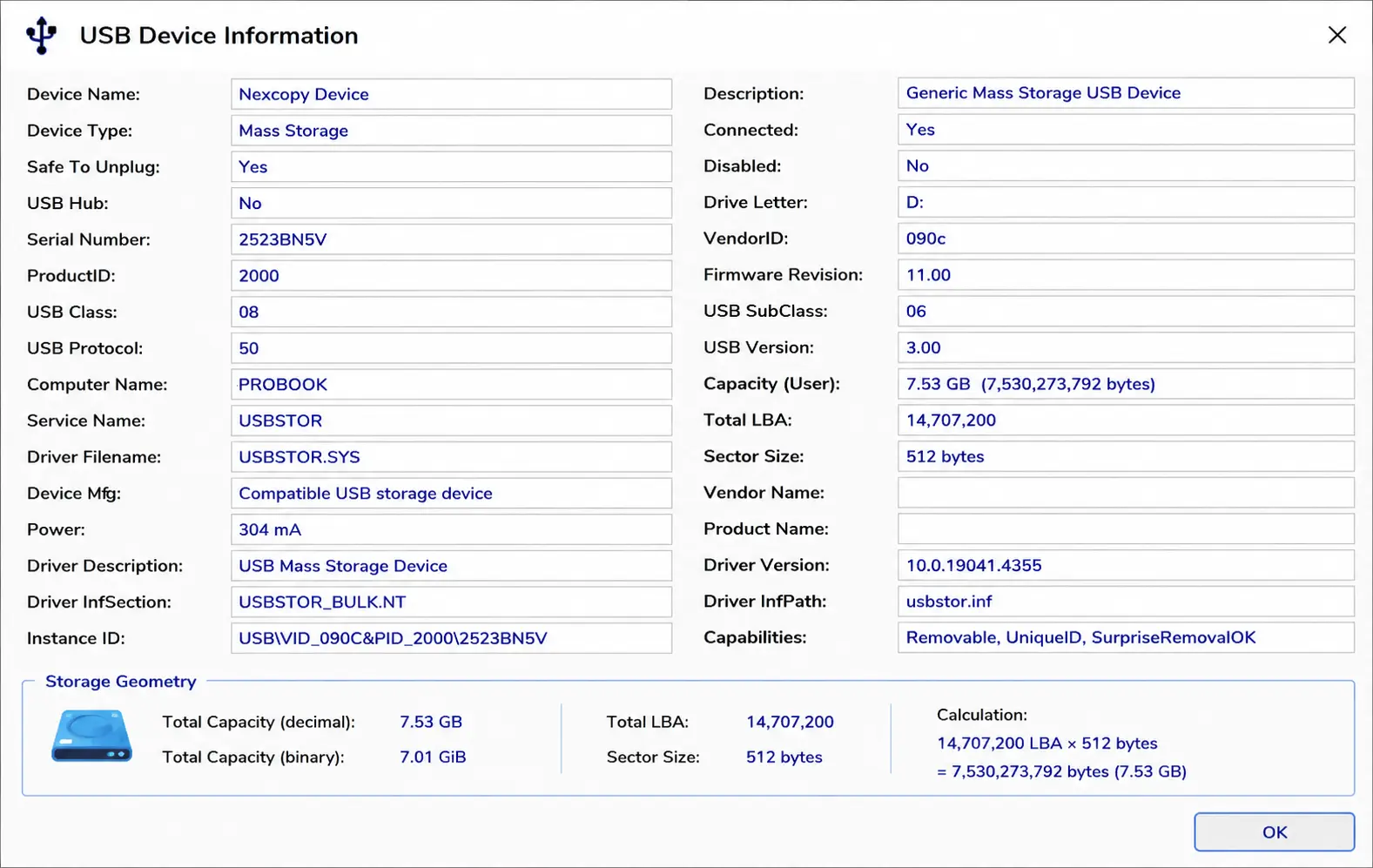Click the Total LBA field in upper section
Viewport: 1373px width, 868px height.
tap(1126, 420)
